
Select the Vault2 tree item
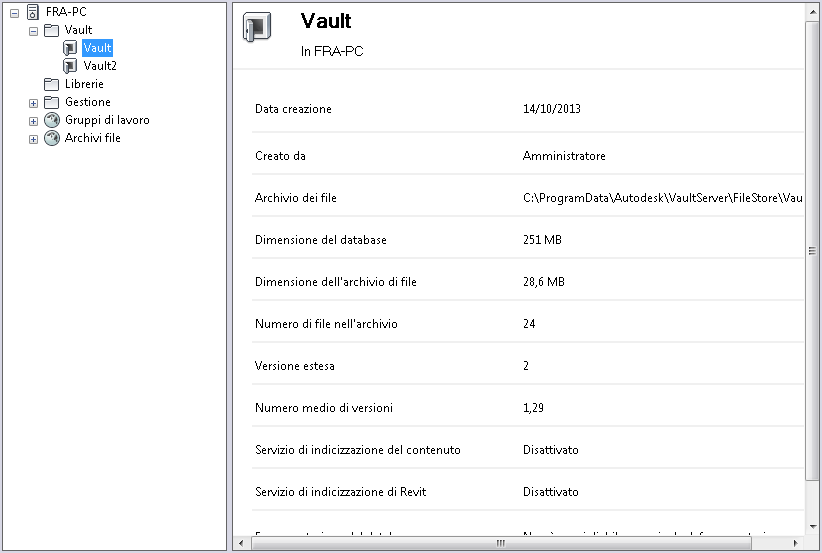tap(100, 66)
